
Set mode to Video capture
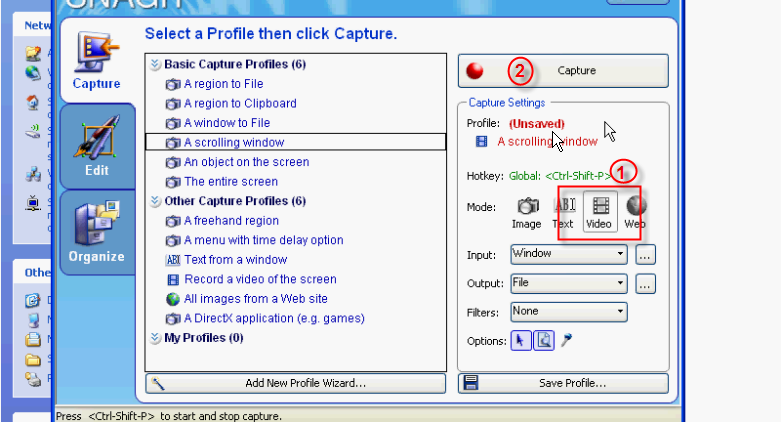click(599, 213)
